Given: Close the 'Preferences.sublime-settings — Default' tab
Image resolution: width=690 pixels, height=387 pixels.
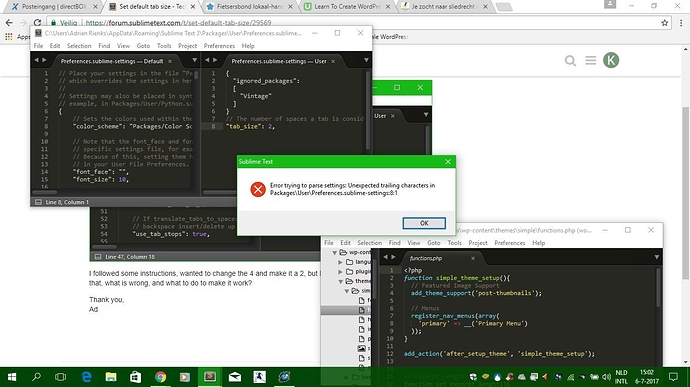Looking at the screenshot, I should [170, 61].
